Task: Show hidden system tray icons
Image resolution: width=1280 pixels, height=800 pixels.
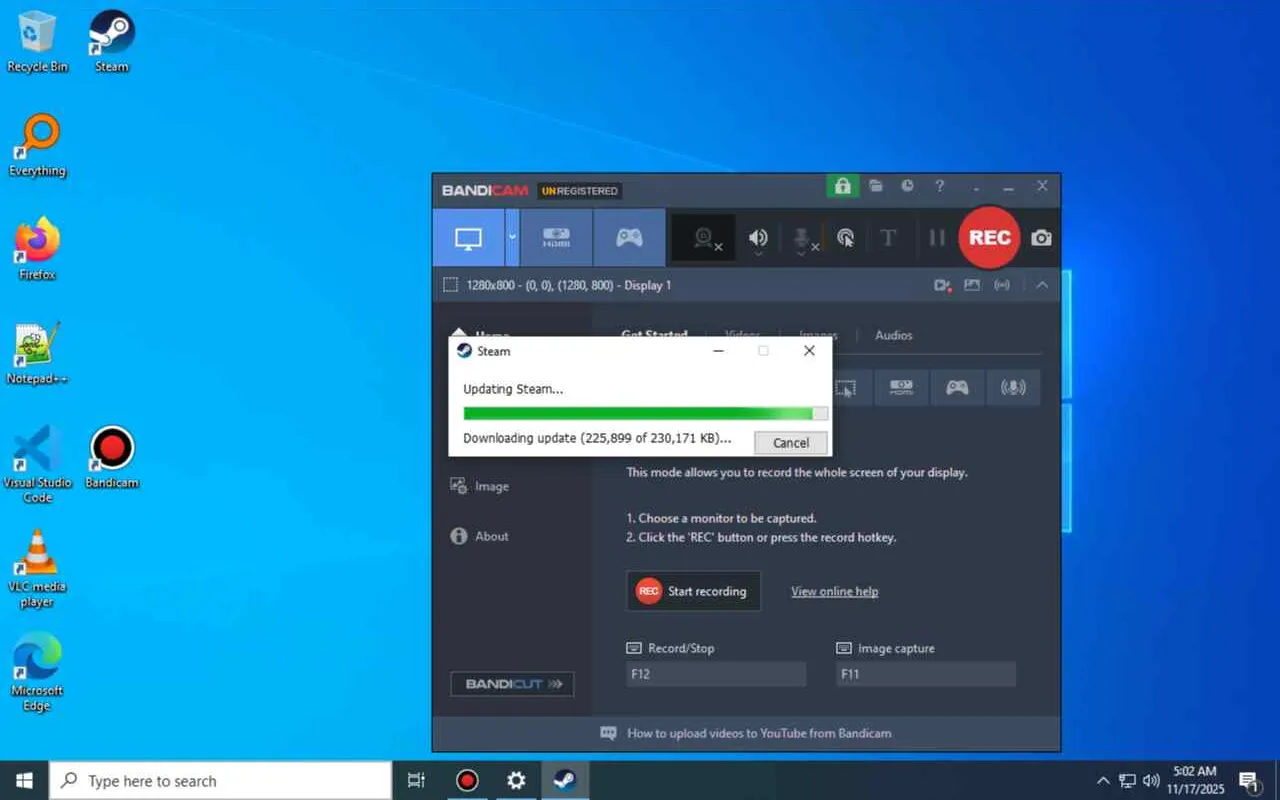Action: [x=1103, y=781]
